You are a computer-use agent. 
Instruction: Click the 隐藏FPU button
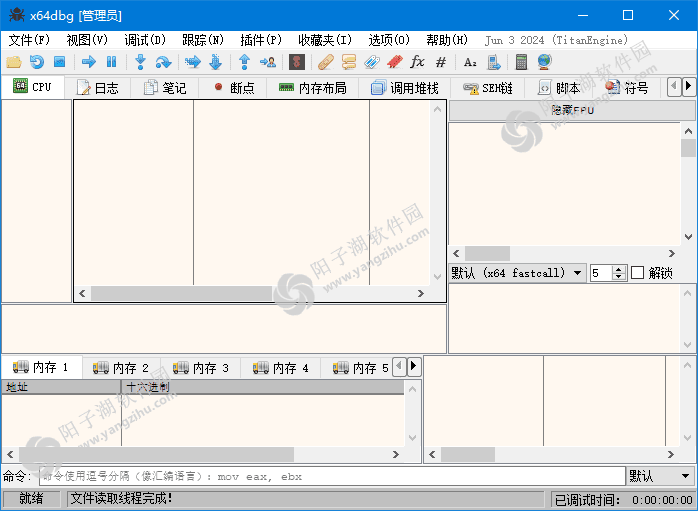coord(572,110)
